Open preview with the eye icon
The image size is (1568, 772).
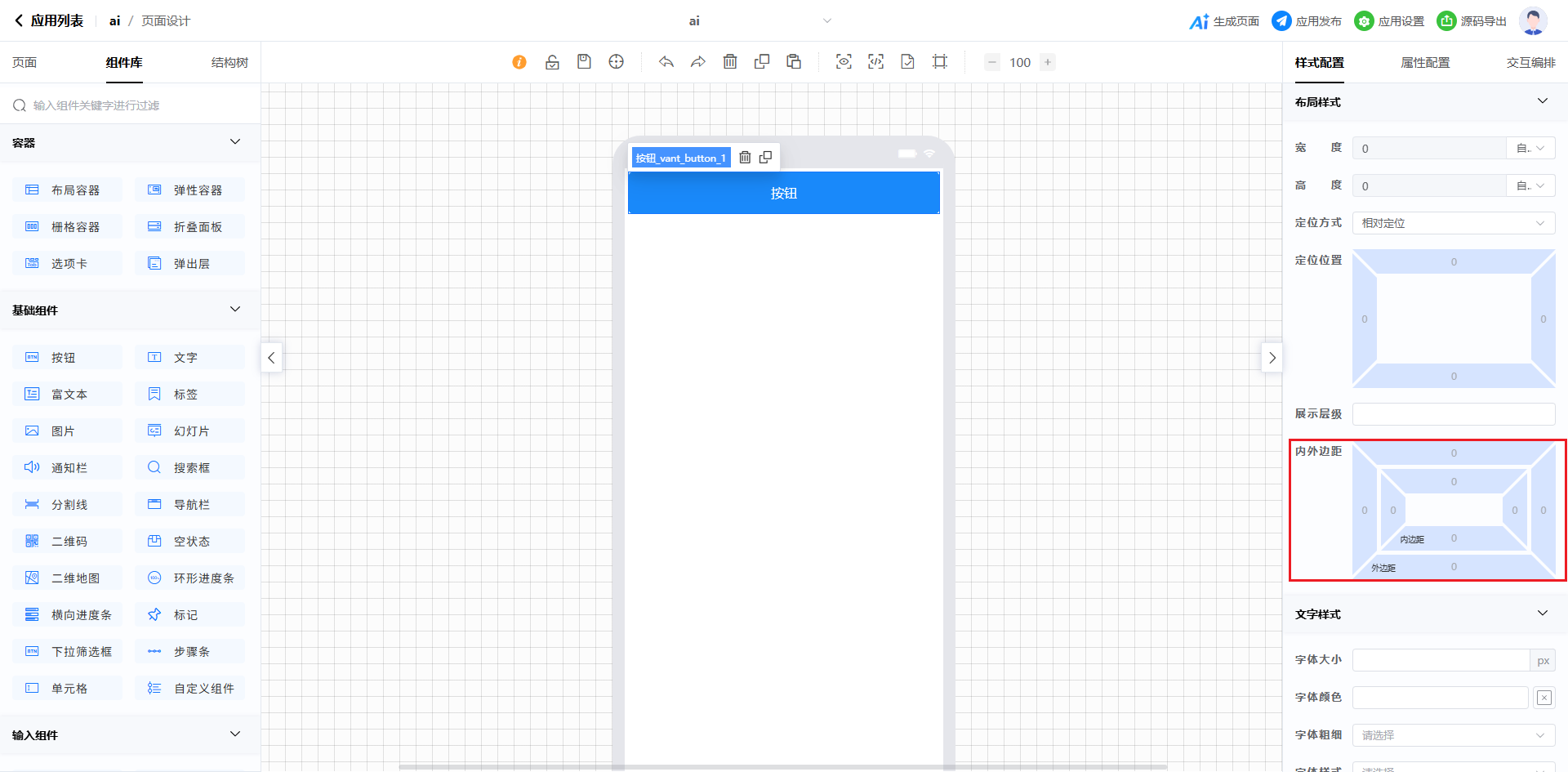(x=844, y=62)
